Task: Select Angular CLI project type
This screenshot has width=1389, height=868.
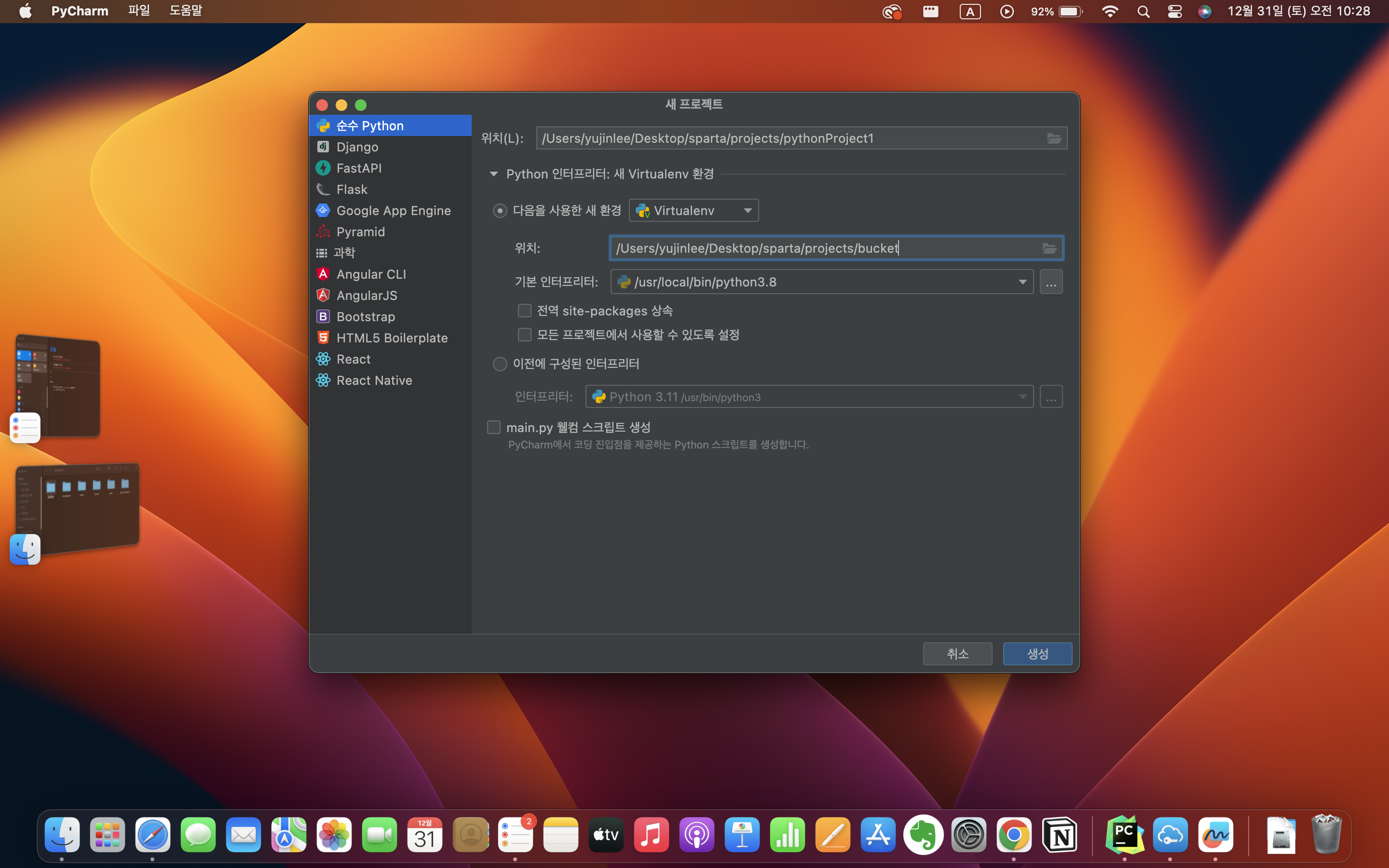Action: [390, 274]
